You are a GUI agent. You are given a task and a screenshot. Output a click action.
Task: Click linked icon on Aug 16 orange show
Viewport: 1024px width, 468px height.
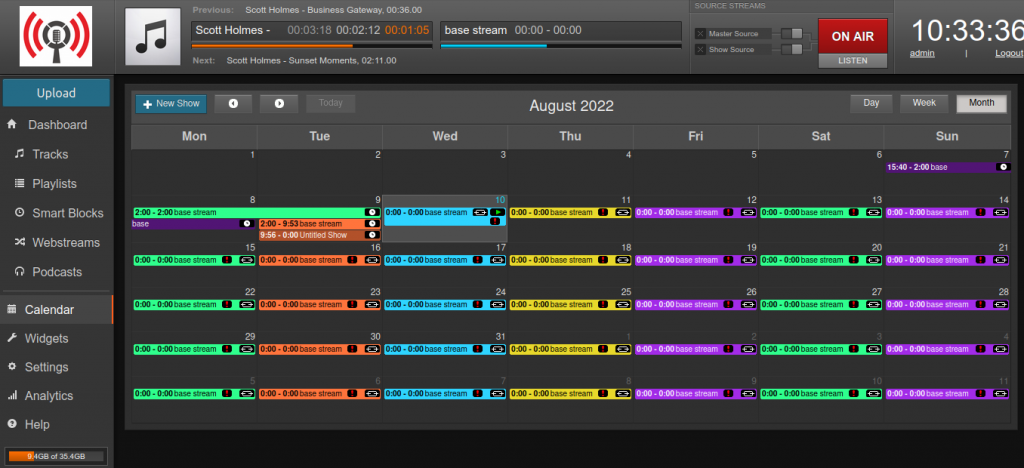372,260
